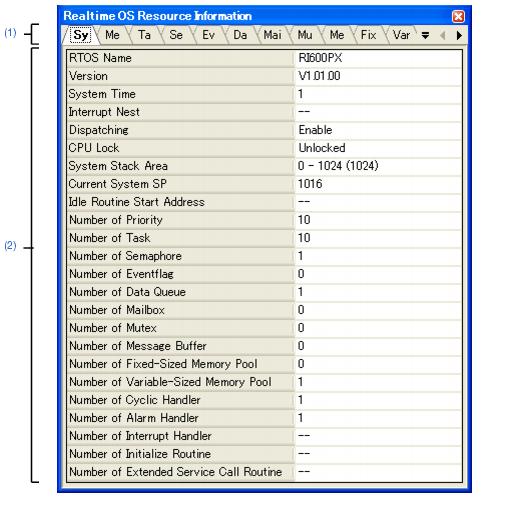
Task: Open the Ev tab
Action: pos(208,35)
